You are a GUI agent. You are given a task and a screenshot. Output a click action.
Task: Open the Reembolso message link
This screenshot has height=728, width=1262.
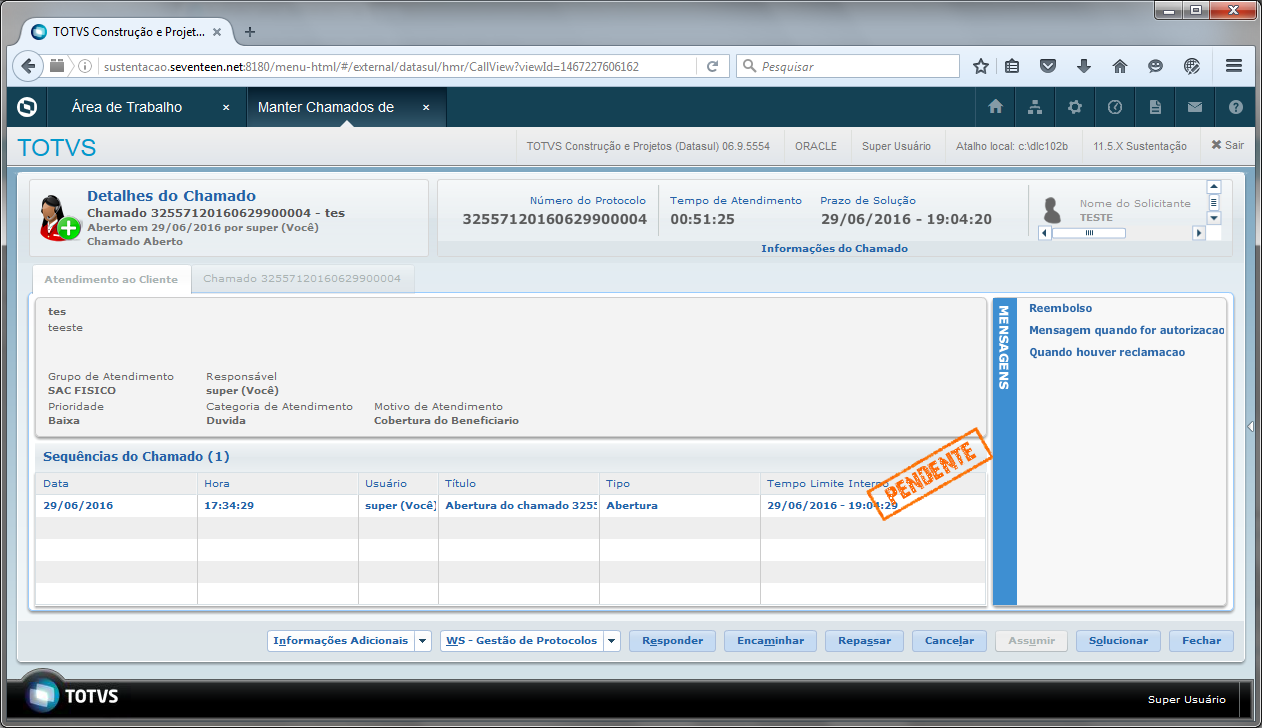(x=1061, y=308)
